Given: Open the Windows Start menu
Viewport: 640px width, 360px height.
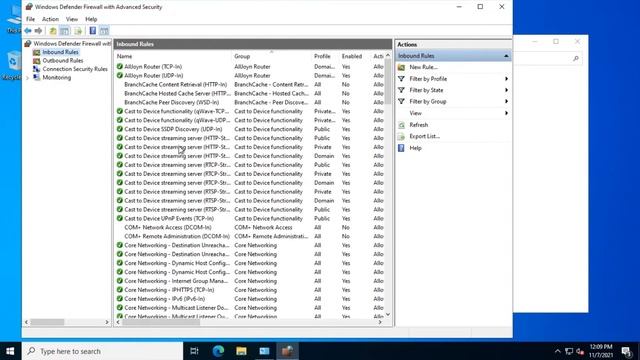Looking at the screenshot, I should click(x=11, y=351).
